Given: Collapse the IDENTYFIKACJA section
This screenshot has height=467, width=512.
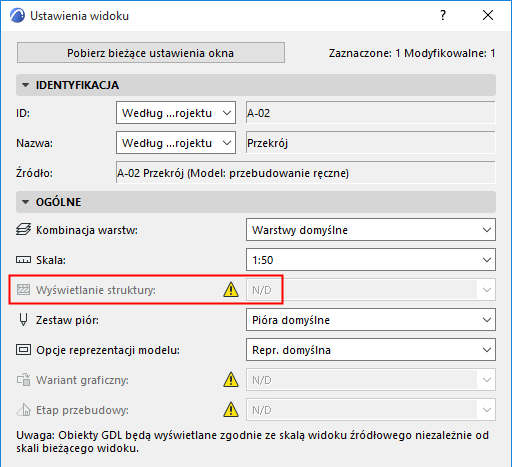Looking at the screenshot, I should pos(25,85).
